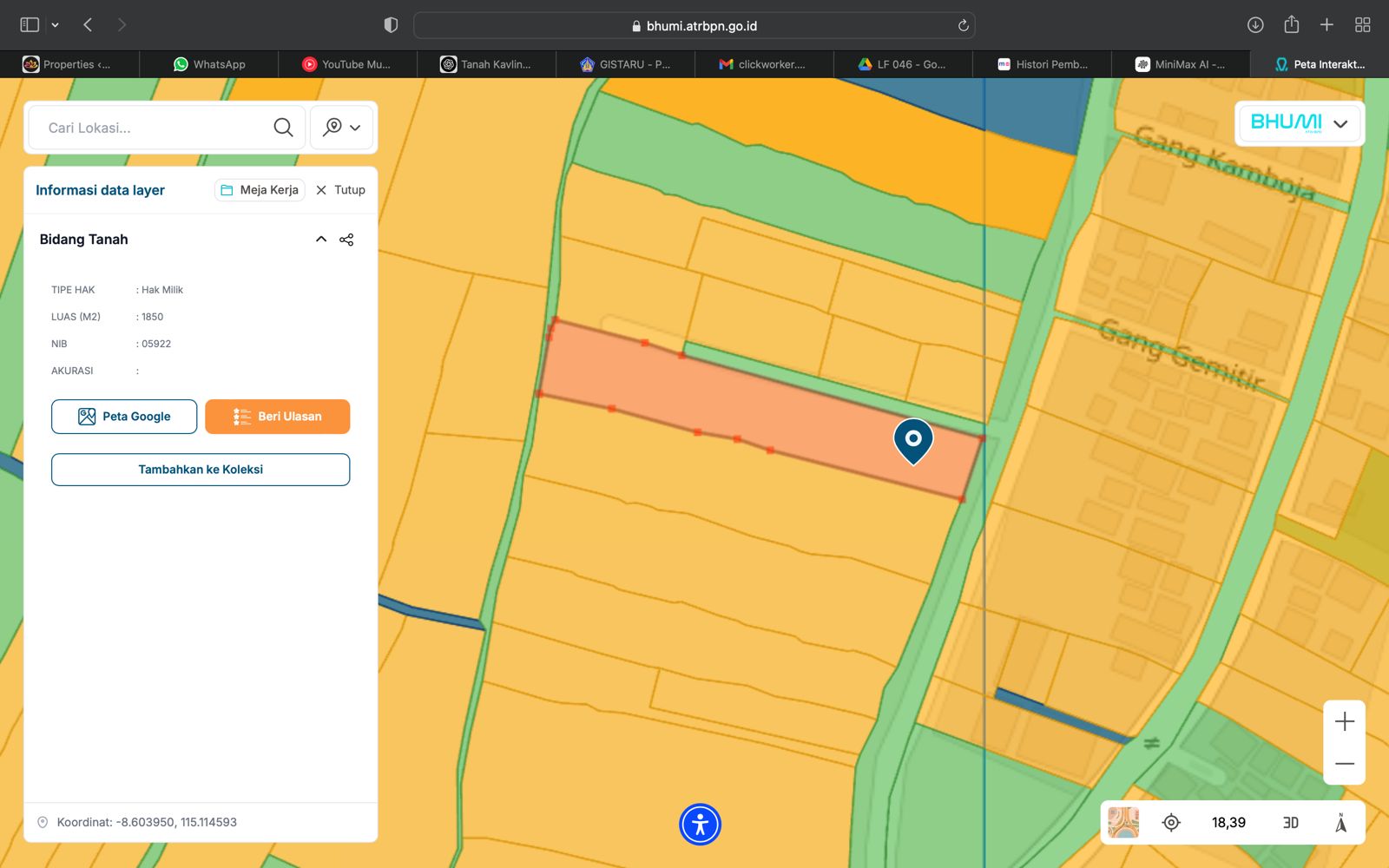1389x868 pixels.
Task: Click the share icon beside Bidang Tanah
Action: pyautogui.click(x=346, y=240)
